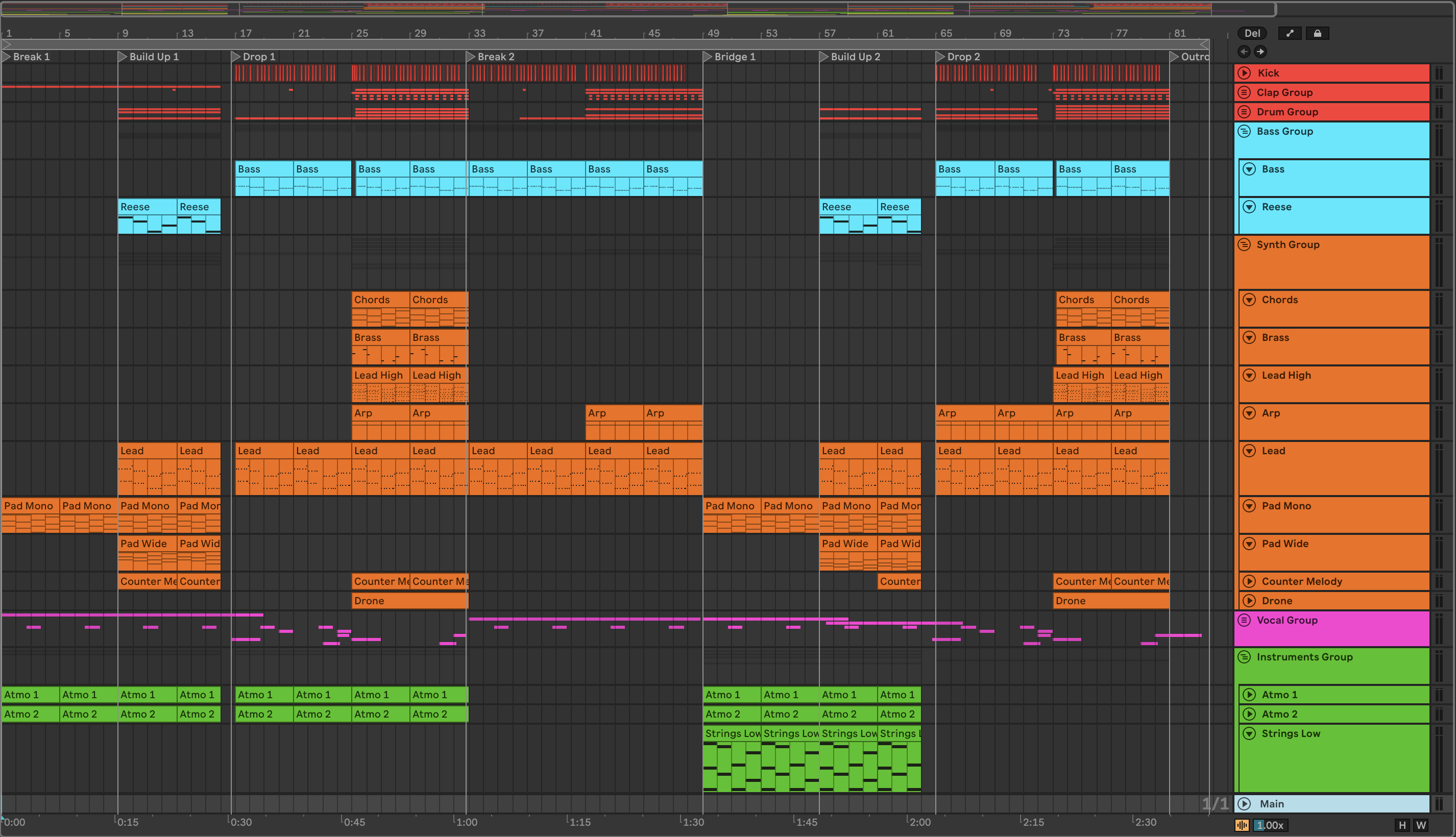The image size is (1456, 837).
Task: Unfold the Clap Group track
Action: click(x=1244, y=92)
